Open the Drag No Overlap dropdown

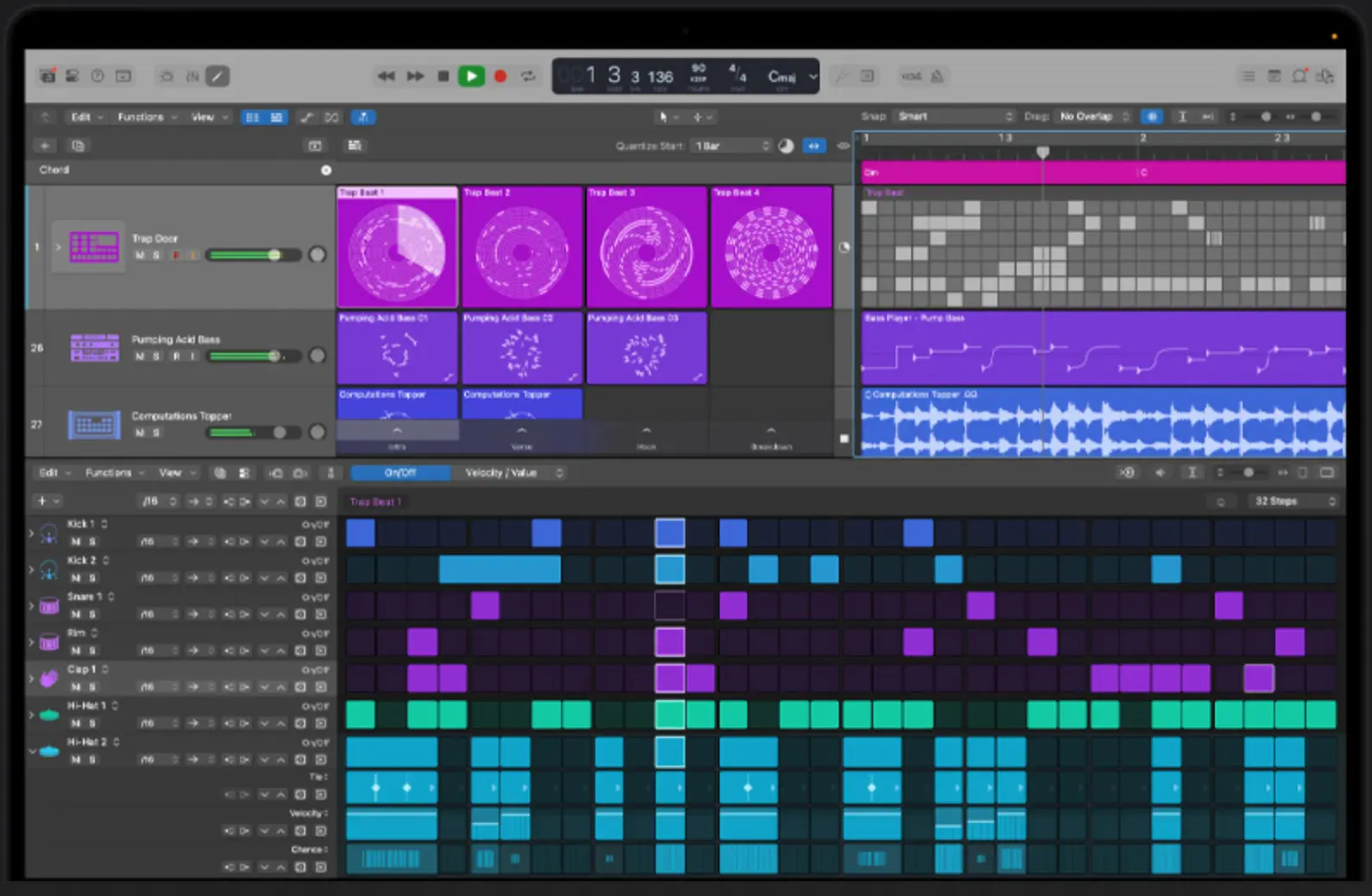pos(1095,116)
